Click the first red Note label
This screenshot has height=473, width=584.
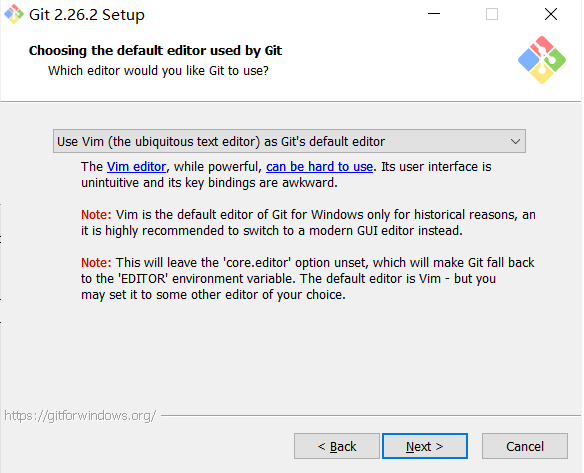pyautogui.click(x=96, y=215)
